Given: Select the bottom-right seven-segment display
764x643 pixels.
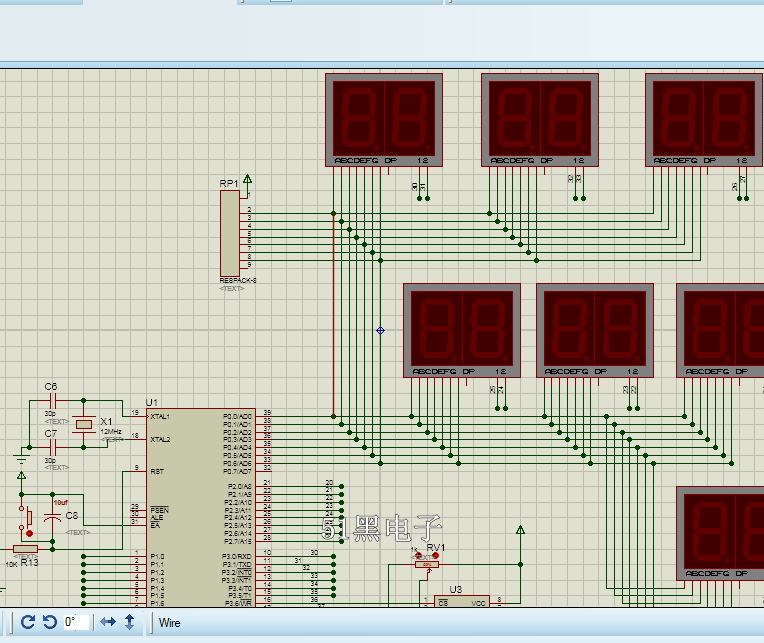Looking at the screenshot, I should [720, 533].
